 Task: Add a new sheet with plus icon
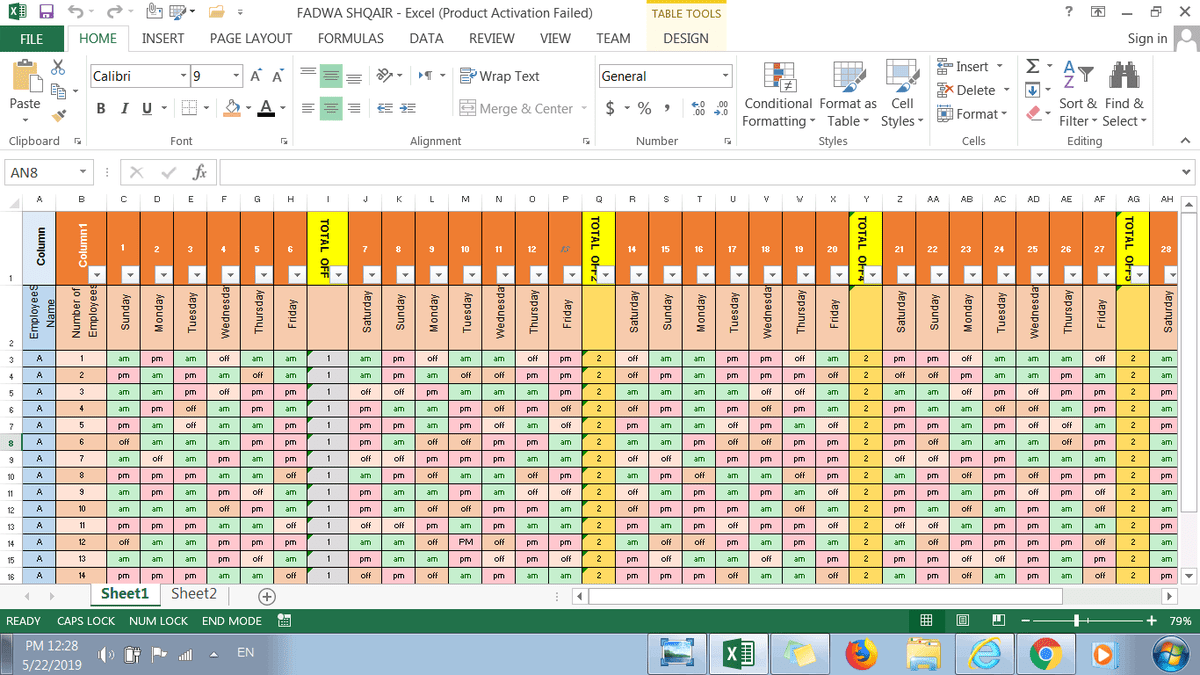pyautogui.click(x=267, y=597)
